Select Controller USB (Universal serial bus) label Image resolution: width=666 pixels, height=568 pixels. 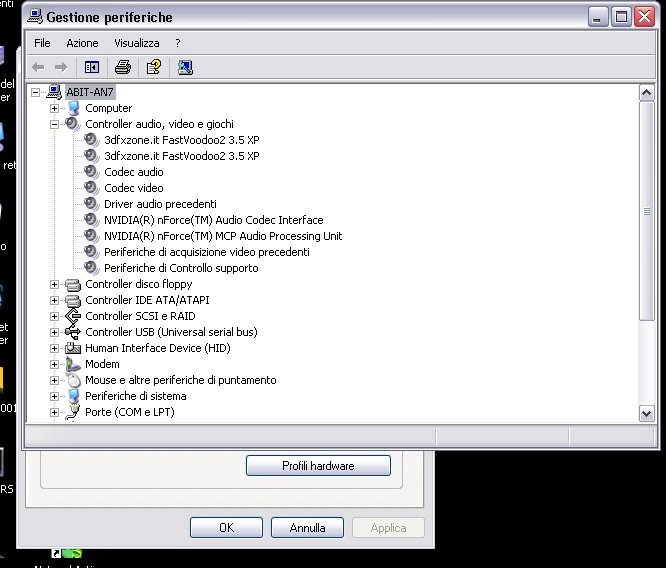point(171,332)
